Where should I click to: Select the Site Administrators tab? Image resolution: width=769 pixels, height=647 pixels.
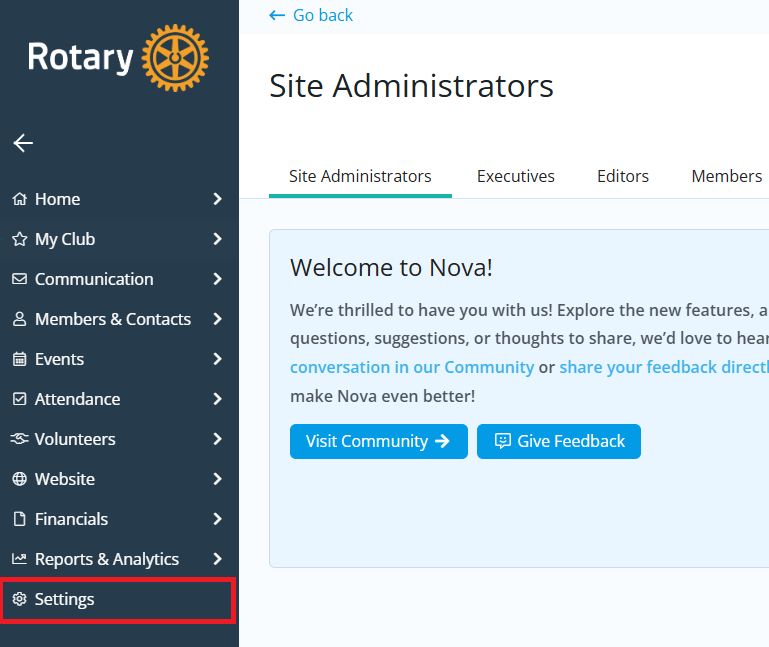pos(360,177)
